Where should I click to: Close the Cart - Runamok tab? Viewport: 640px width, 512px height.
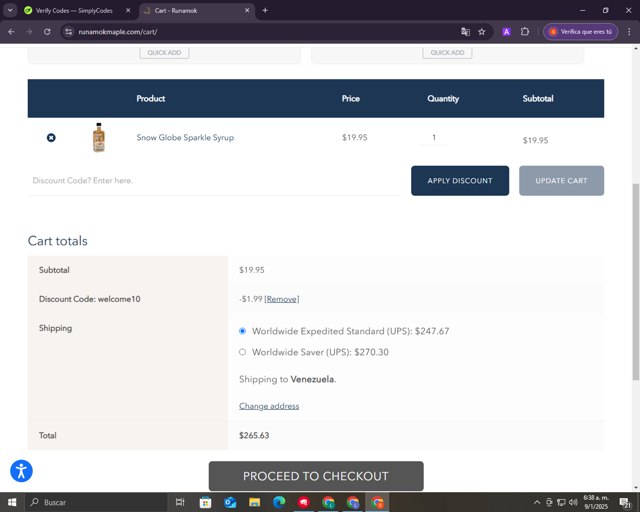click(x=247, y=11)
